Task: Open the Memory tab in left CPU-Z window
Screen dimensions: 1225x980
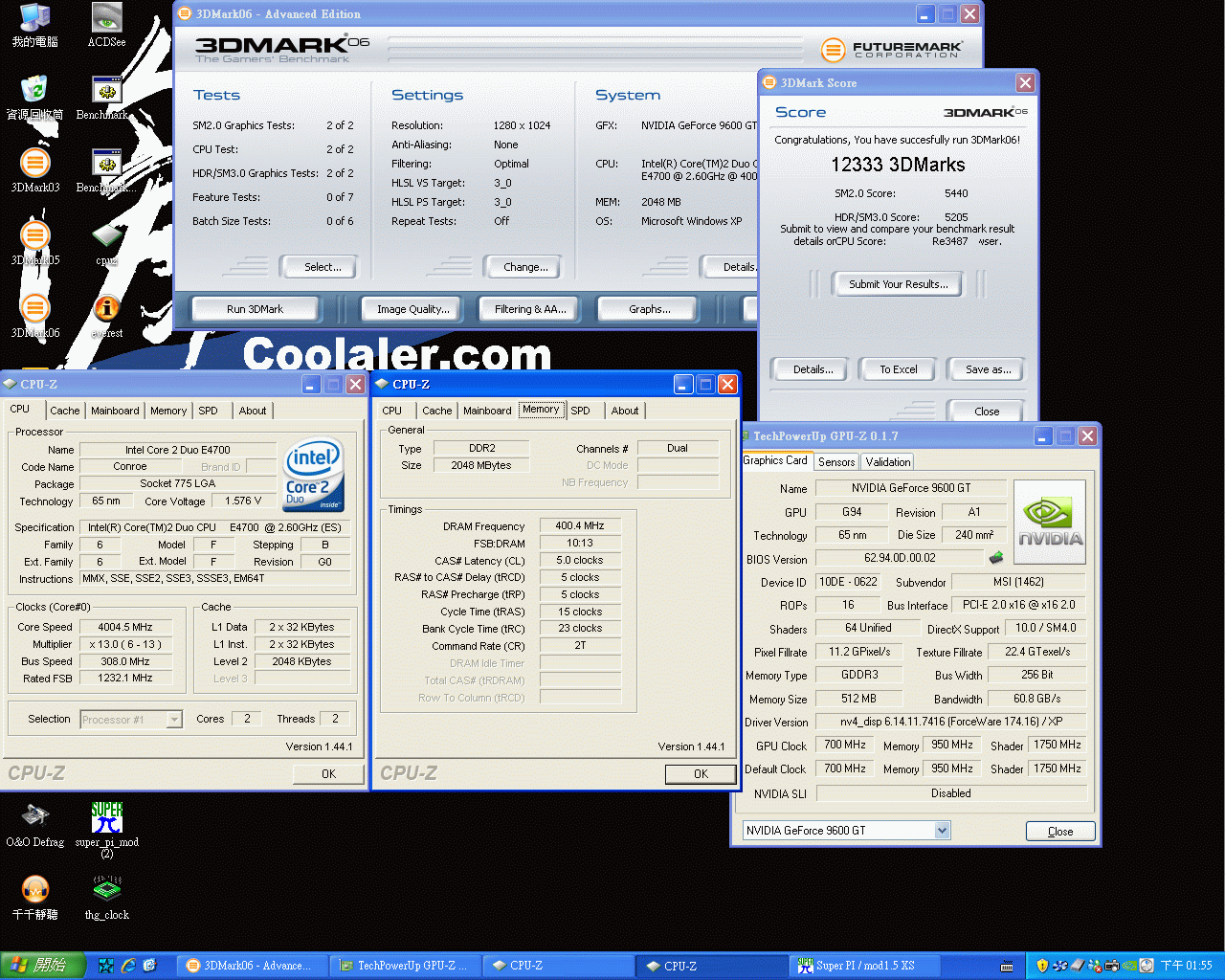Action: pyautogui.click(x=168, y=411)
